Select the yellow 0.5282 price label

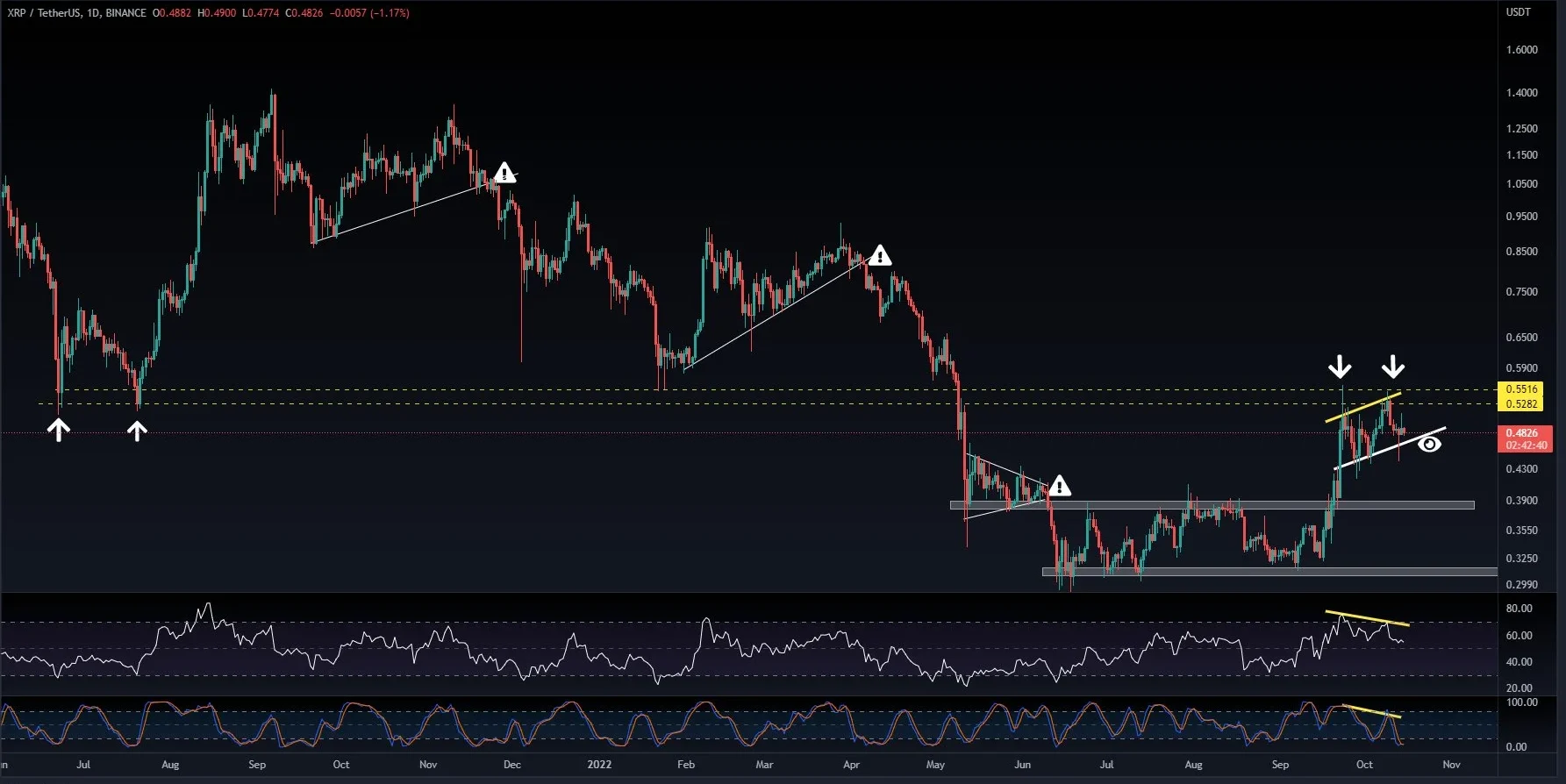tap(1521, 404)
